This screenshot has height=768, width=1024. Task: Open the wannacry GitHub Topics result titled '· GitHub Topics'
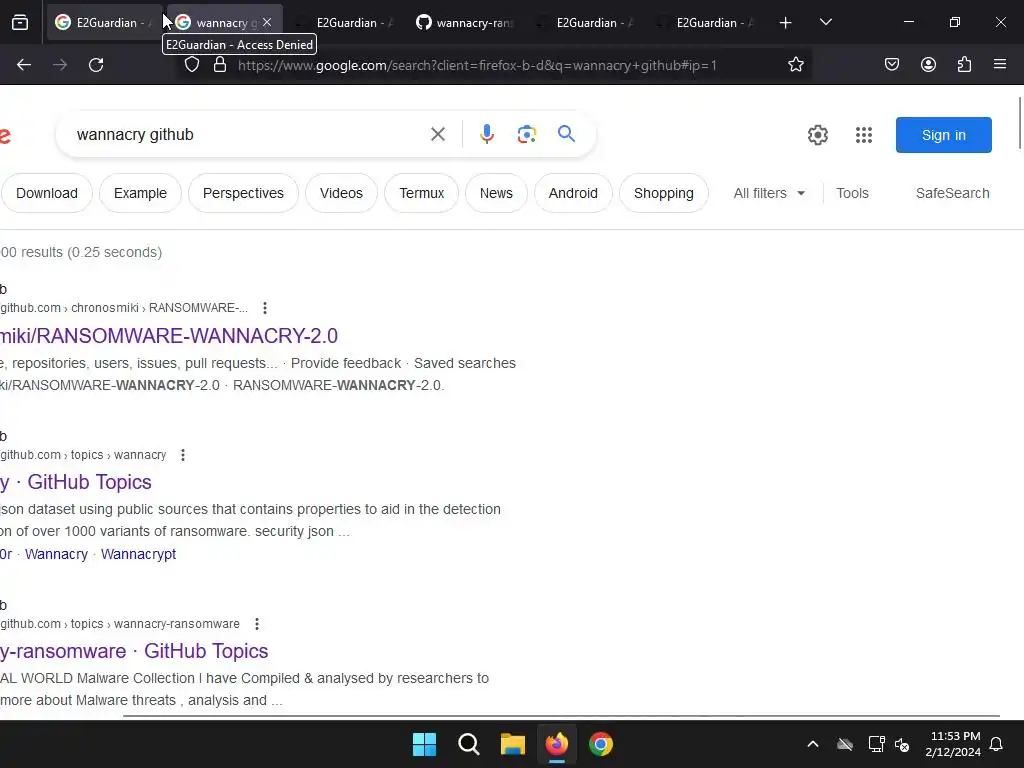coord(76,482)
